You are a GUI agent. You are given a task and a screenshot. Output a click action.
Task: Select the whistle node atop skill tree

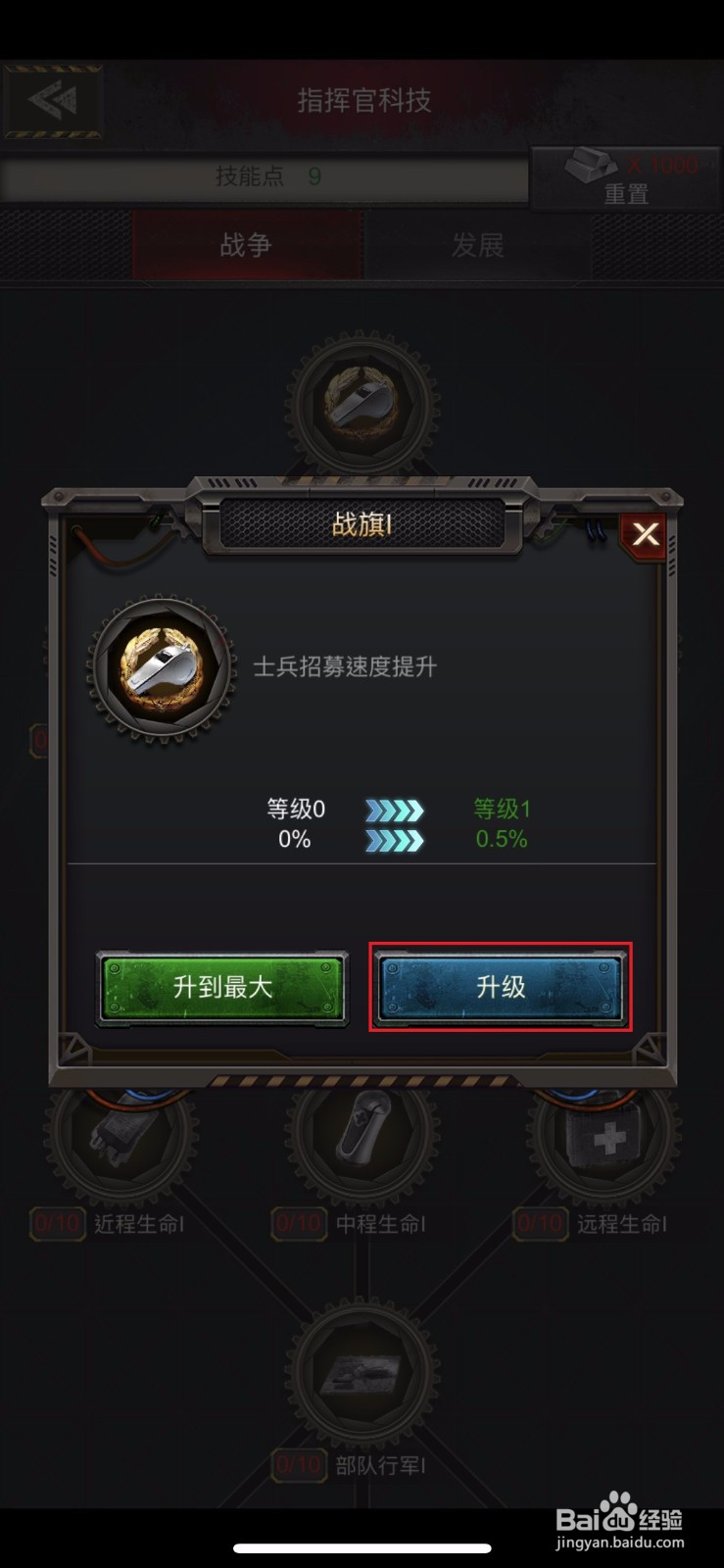click(x=362, y=403)
